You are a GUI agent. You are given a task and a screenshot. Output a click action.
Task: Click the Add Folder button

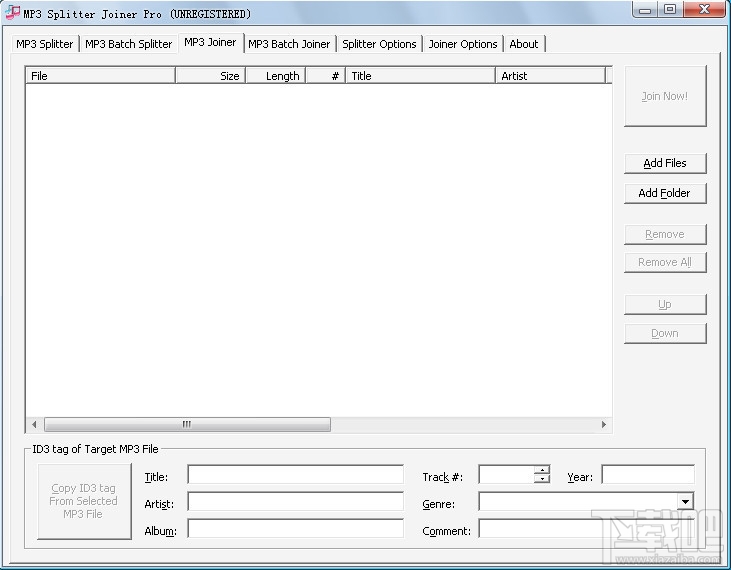point(665,193)
